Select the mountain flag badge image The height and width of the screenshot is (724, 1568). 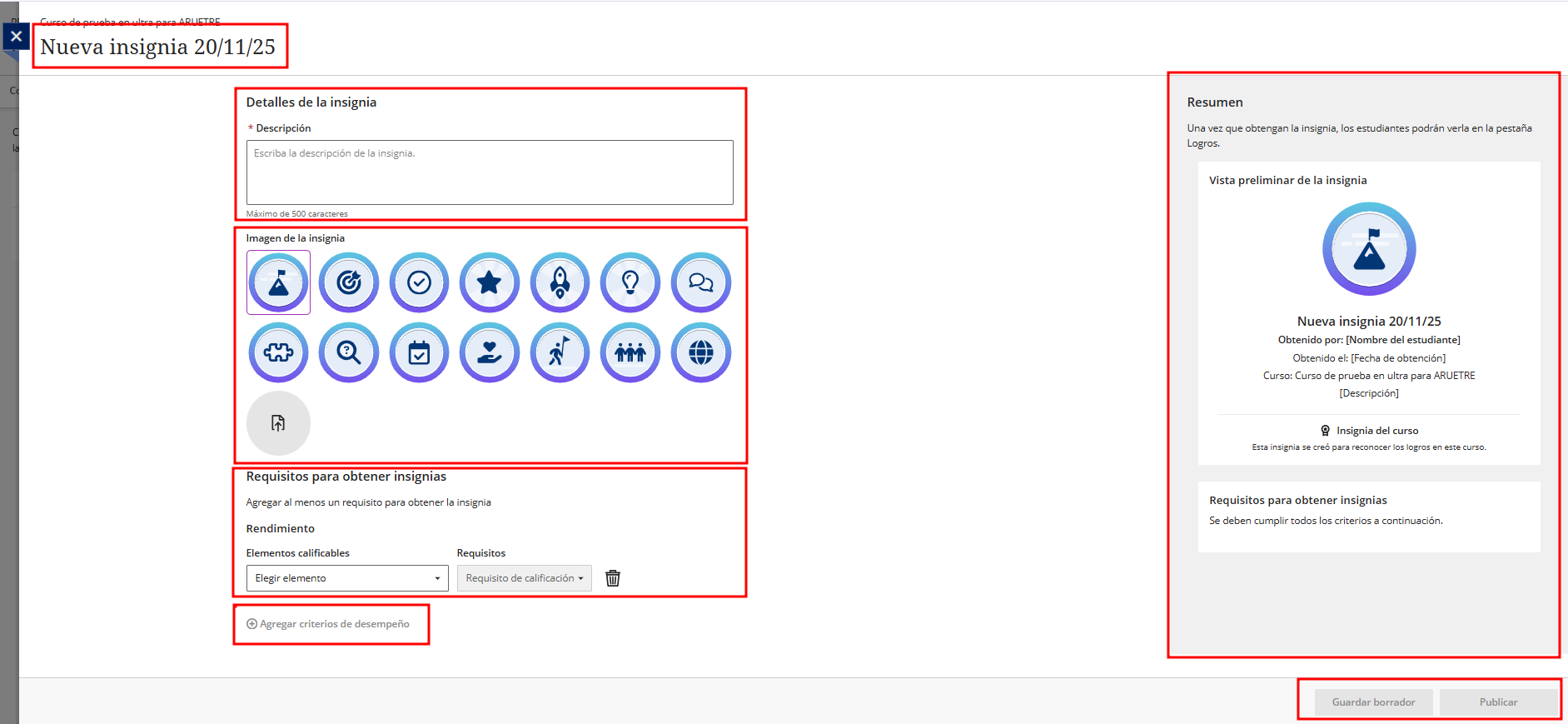pyautogui.click(x=278, y=283)
